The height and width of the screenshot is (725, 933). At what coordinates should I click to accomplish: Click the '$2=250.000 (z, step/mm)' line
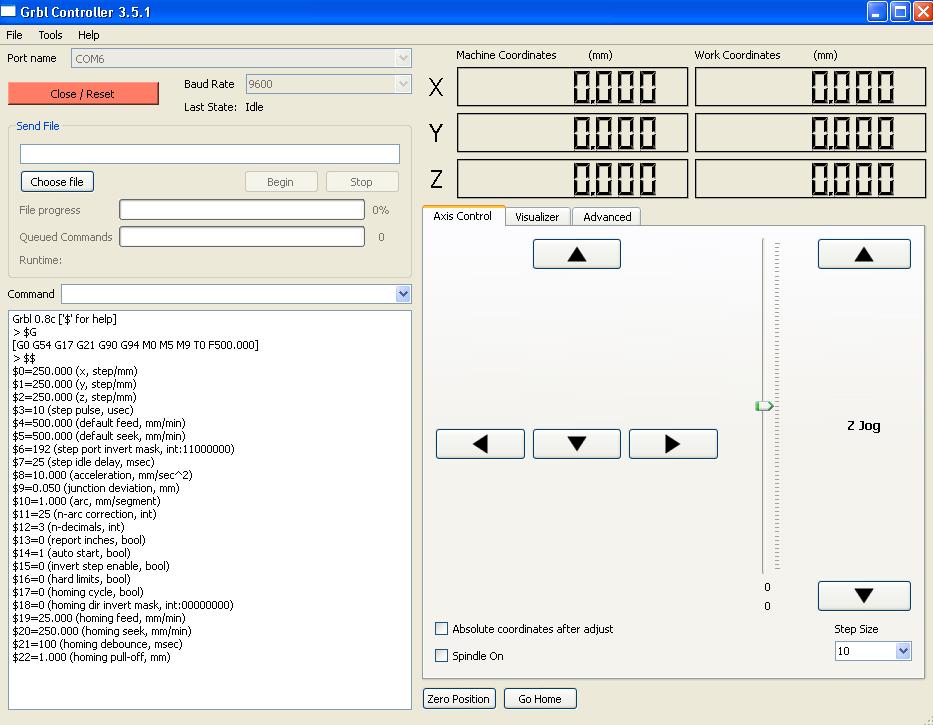click(x=74, y=398)
